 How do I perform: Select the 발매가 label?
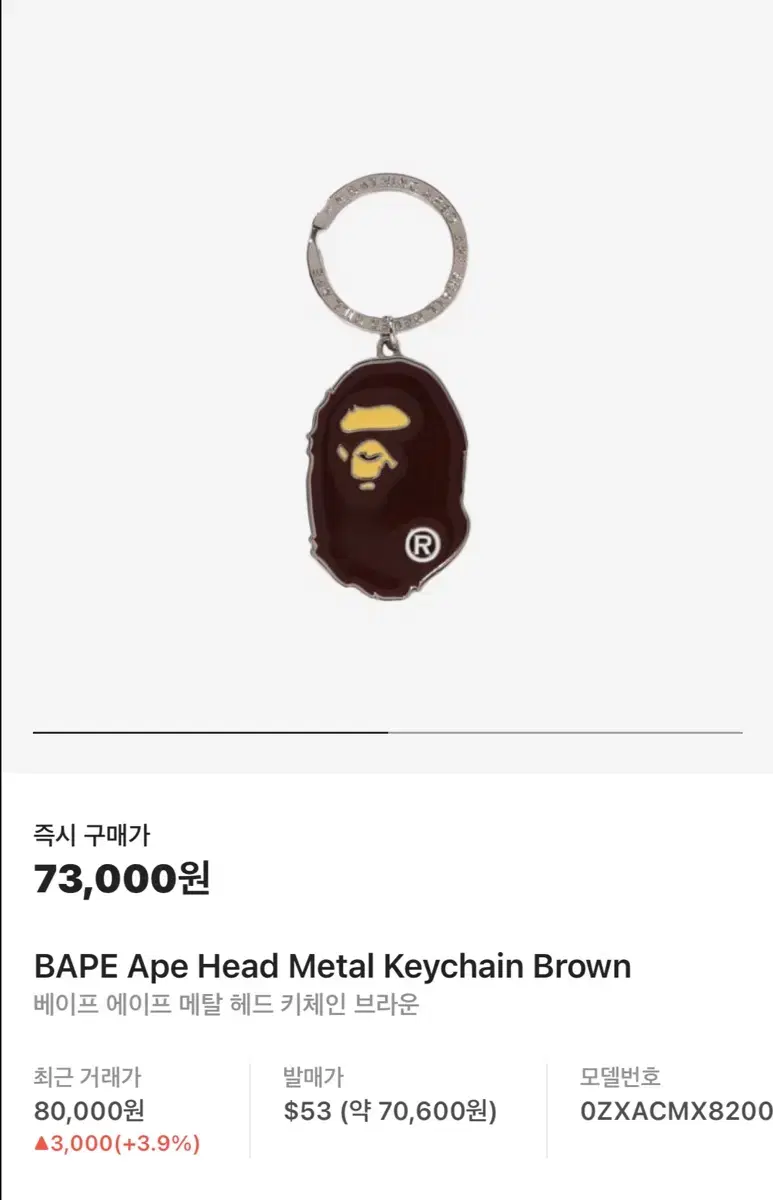313,1077
